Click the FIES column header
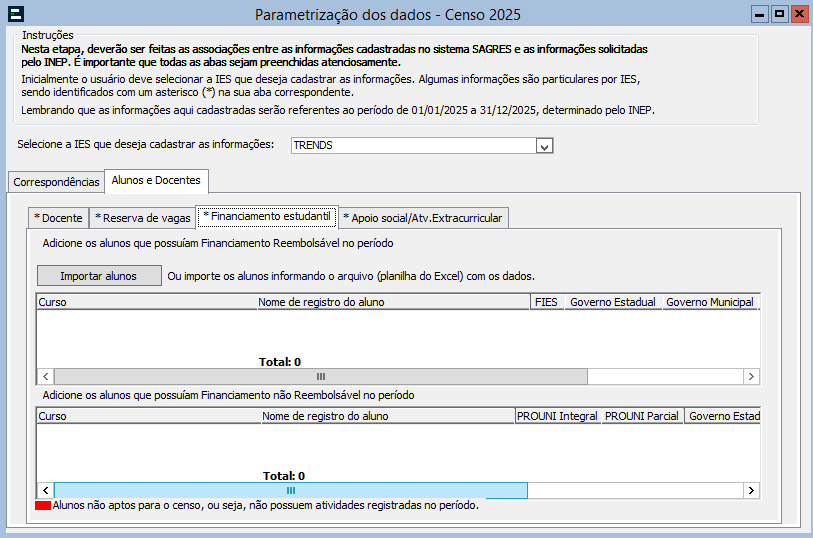The image size is (813, 538). click(546, 302)
